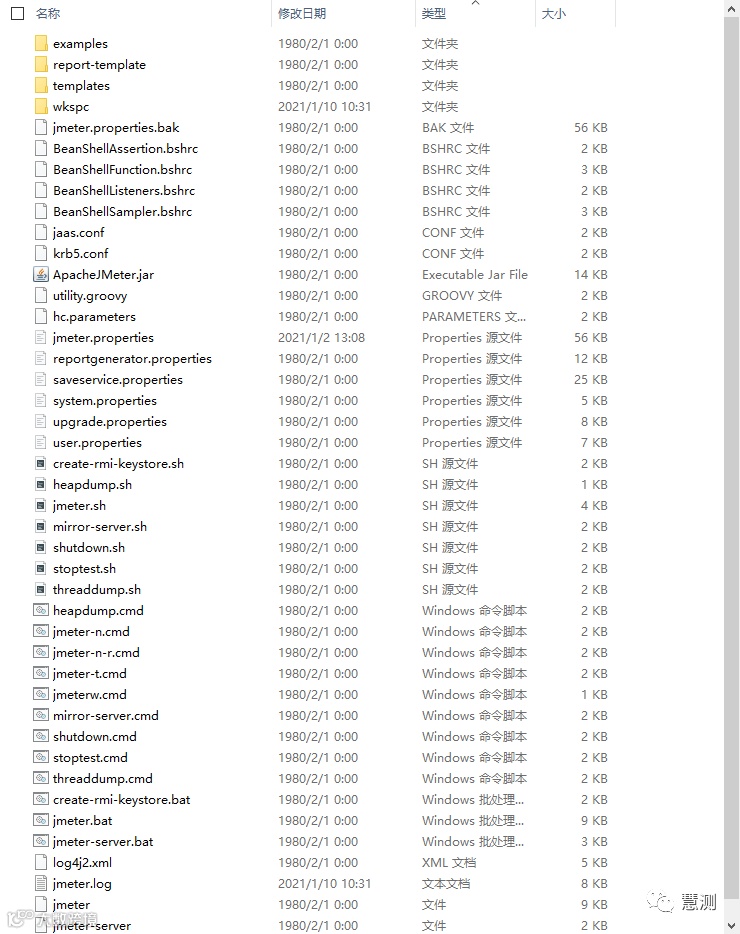The image size is (740, 934).
Task: Click the jmeter.bat batch file icon
Action: click(41, 820)
